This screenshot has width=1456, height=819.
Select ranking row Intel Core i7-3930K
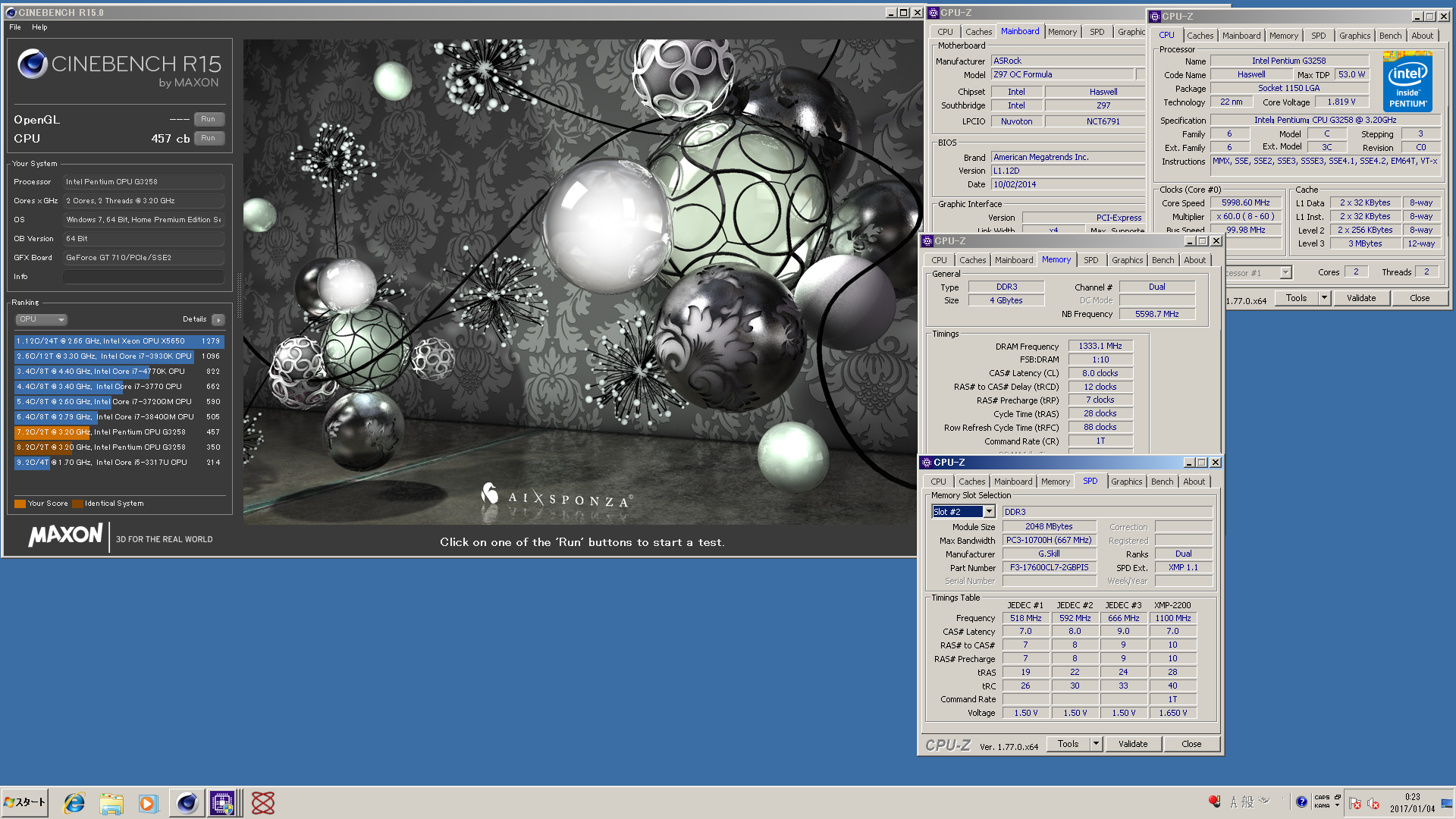119,356
